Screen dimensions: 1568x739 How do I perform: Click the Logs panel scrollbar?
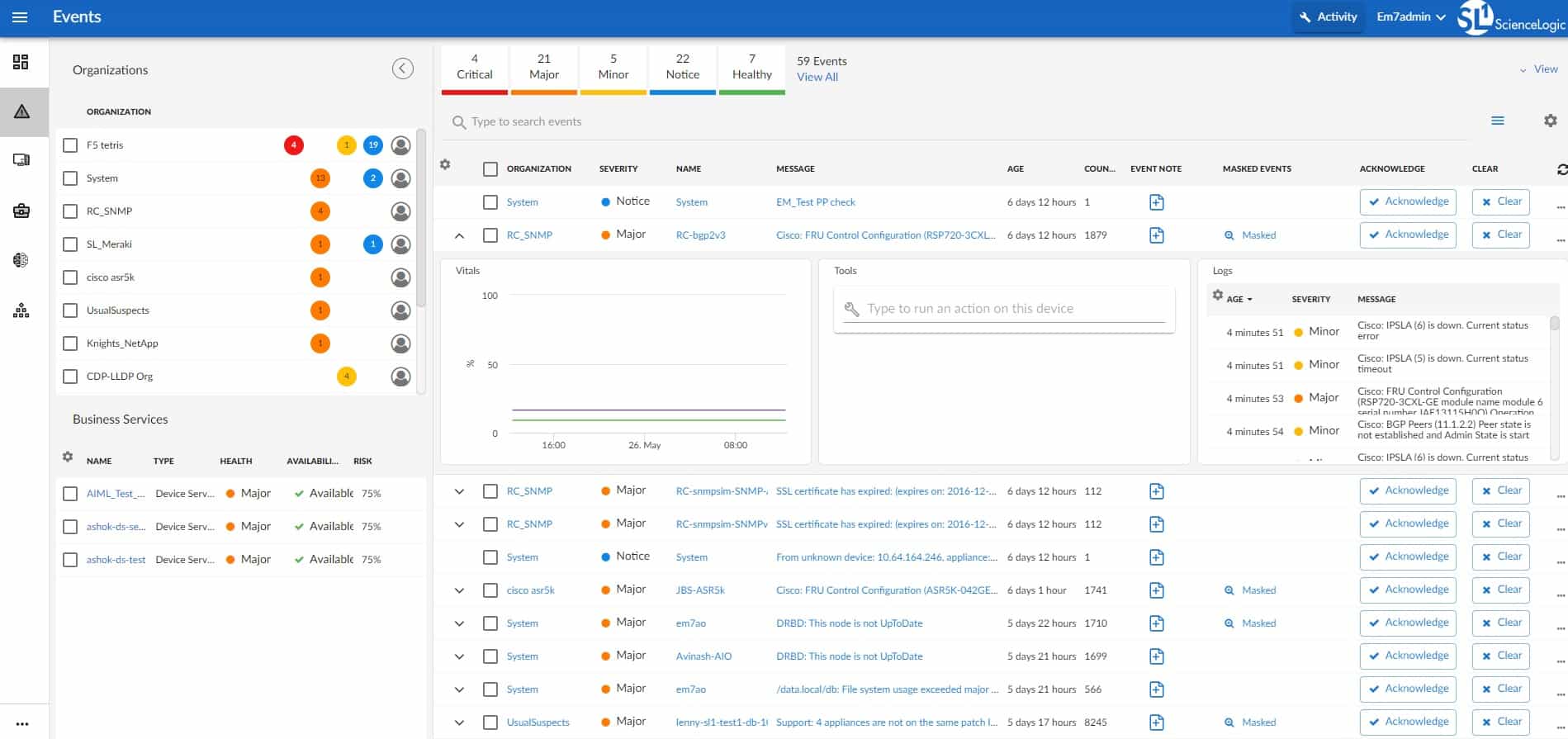click(1555, 324)
